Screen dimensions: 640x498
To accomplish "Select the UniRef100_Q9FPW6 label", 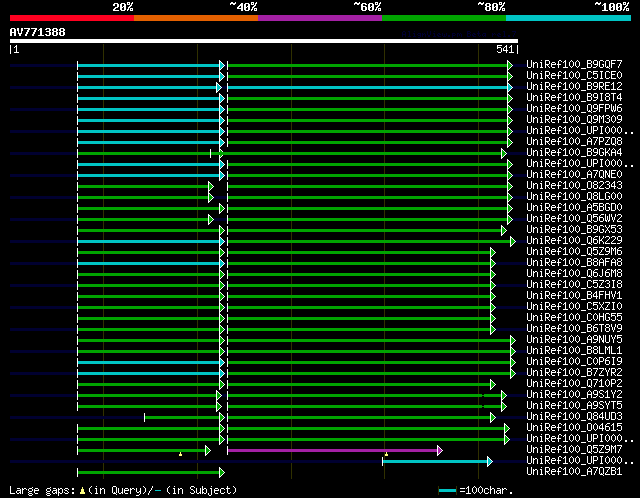I will (574, 109).
